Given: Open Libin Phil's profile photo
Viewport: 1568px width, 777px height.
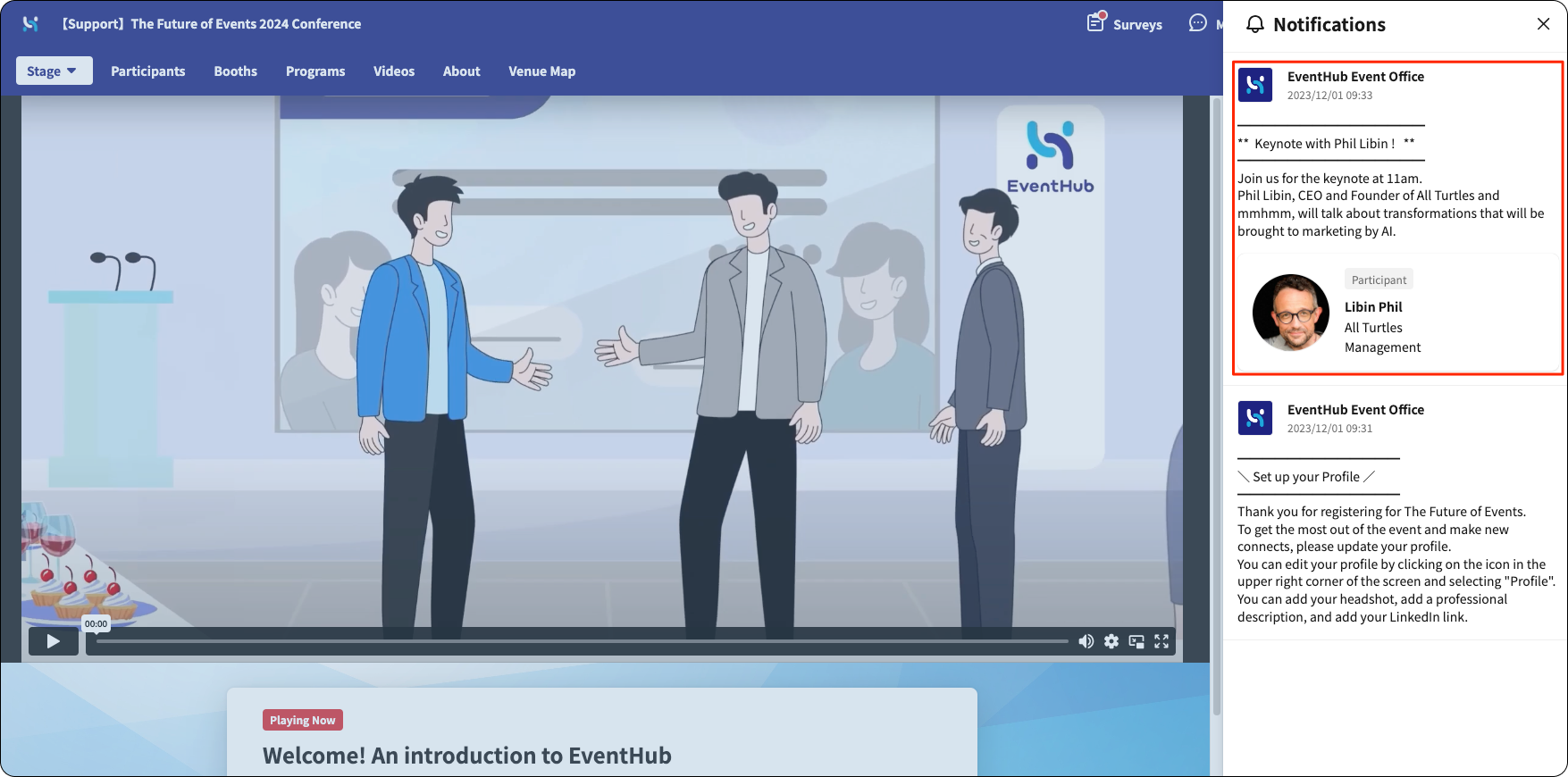Looking at the screenshot, I should (1291, 313).
